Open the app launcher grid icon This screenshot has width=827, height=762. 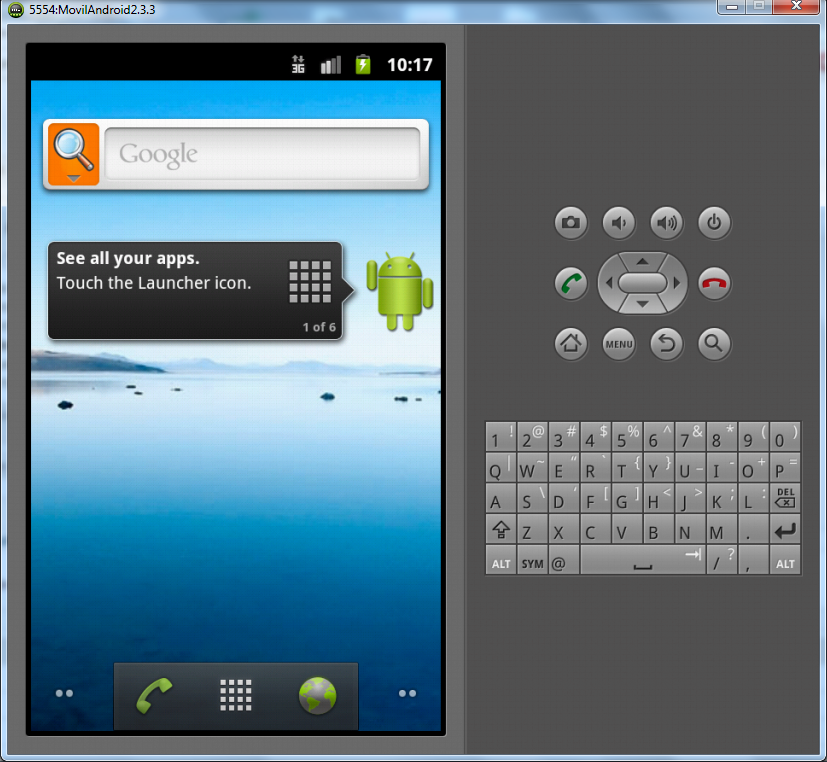pyautogui.click(x=235, y=694)
